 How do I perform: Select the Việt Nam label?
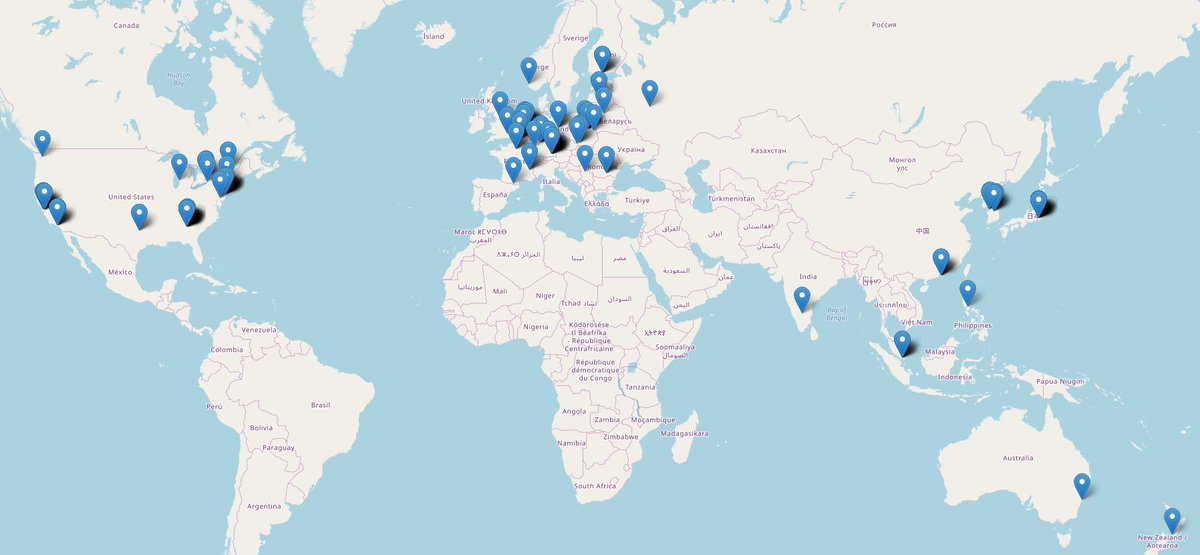click(916, 322)
